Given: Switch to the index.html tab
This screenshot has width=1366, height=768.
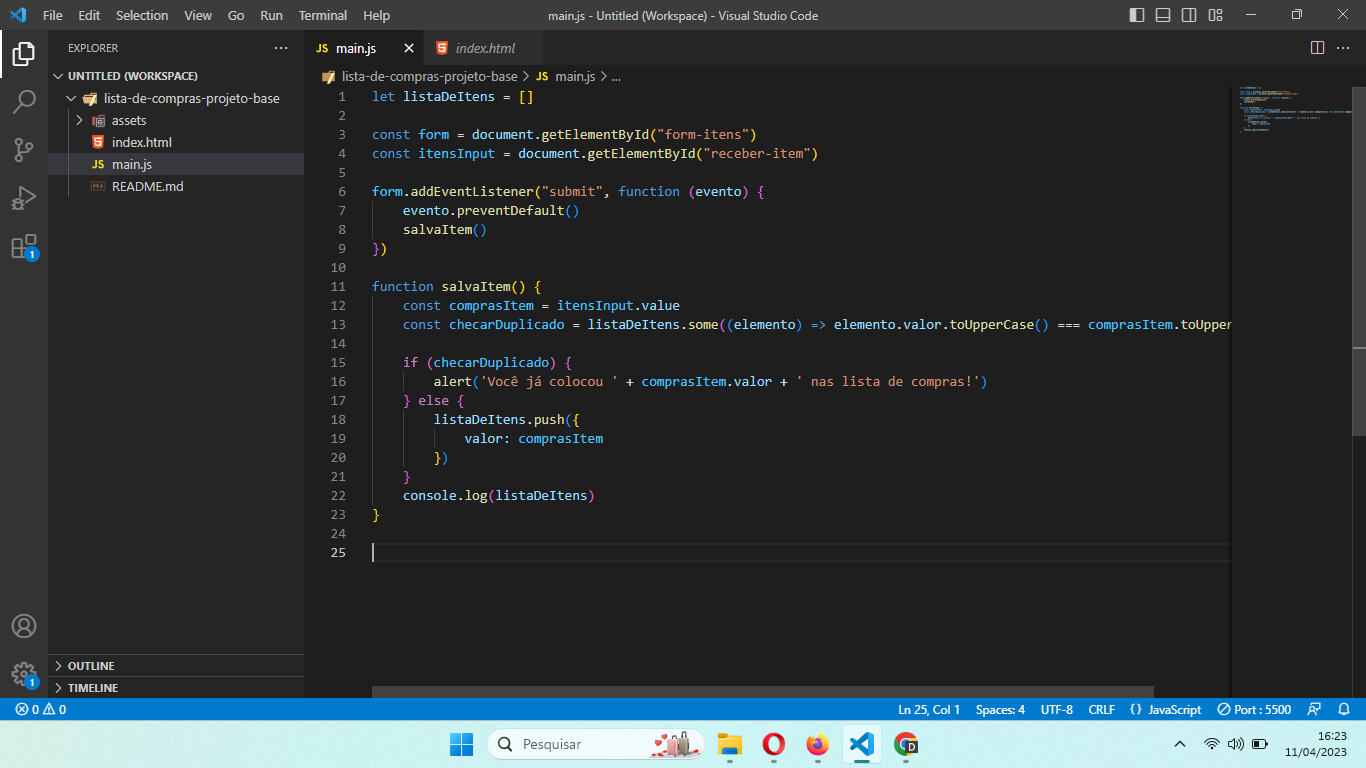Looking at the screenshot, I should (x=485, y=48).
